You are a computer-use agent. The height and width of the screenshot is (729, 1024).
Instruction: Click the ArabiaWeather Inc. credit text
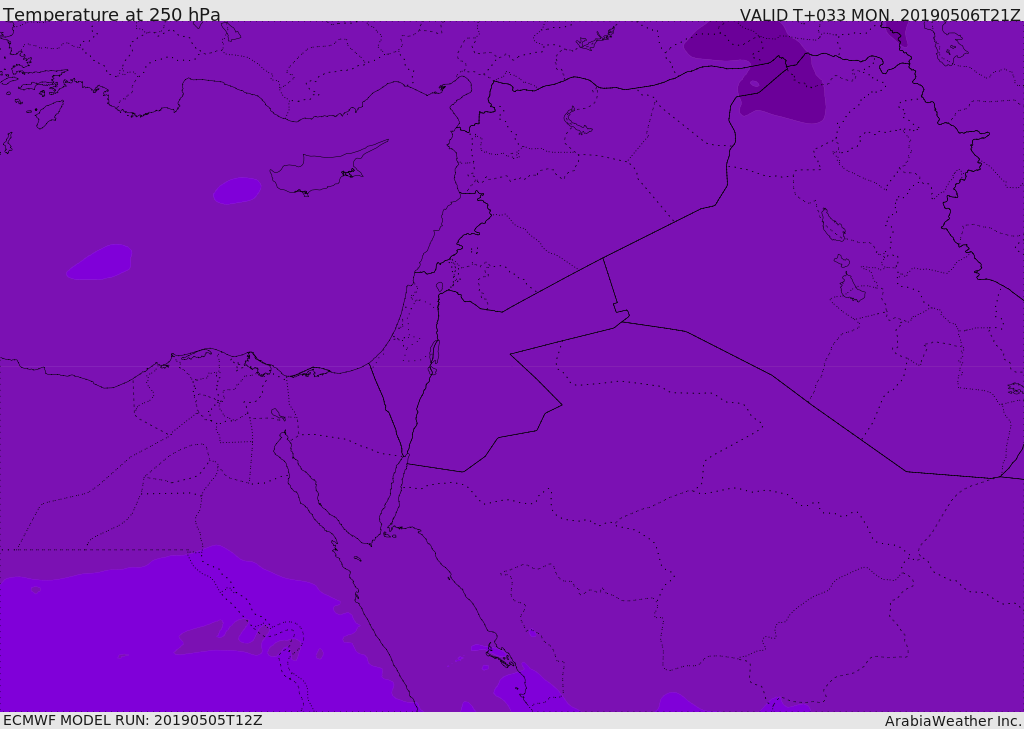(953, 721)
